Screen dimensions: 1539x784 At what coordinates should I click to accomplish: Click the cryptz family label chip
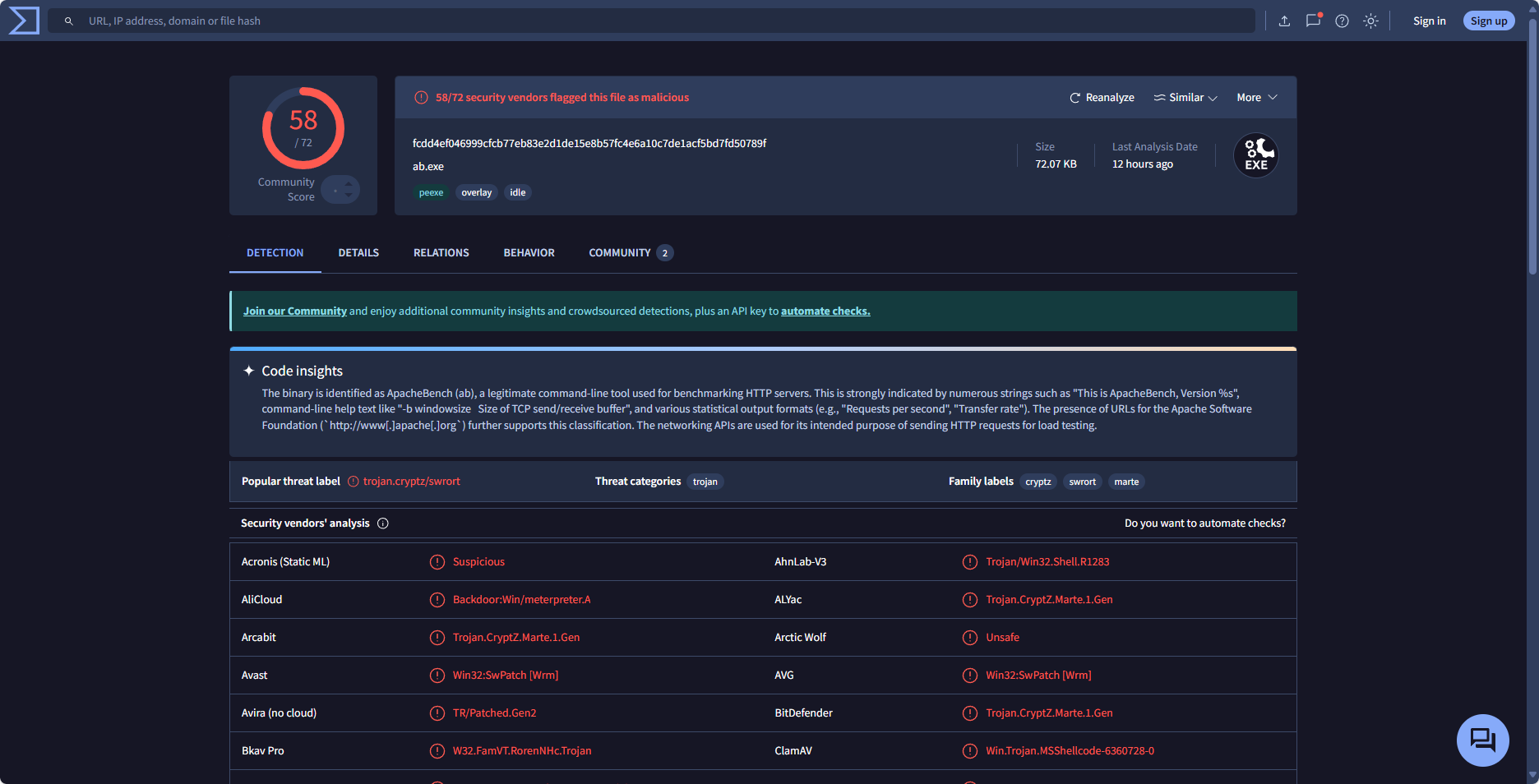(x=1038, y=482)
